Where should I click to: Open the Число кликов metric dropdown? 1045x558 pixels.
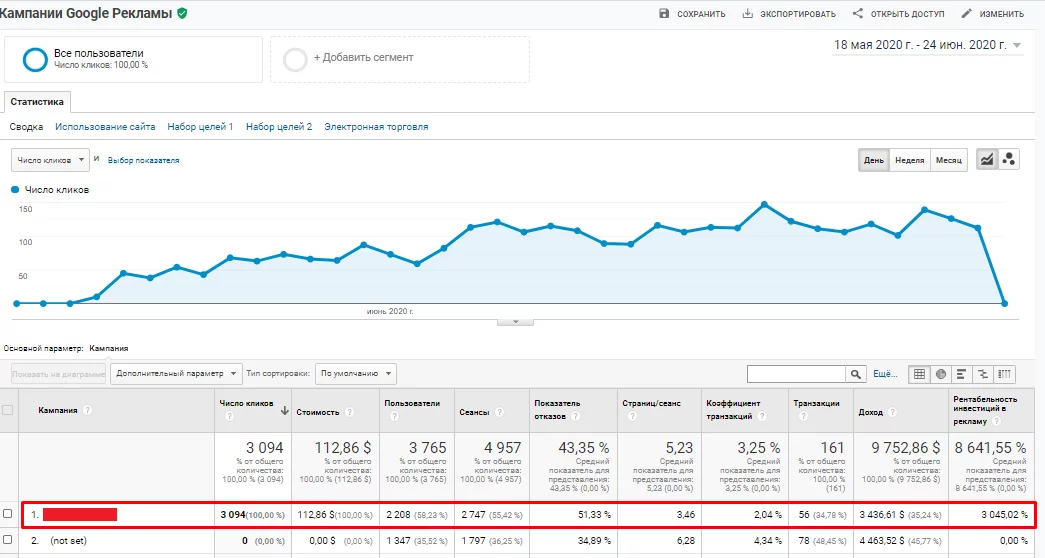point(50,160)
